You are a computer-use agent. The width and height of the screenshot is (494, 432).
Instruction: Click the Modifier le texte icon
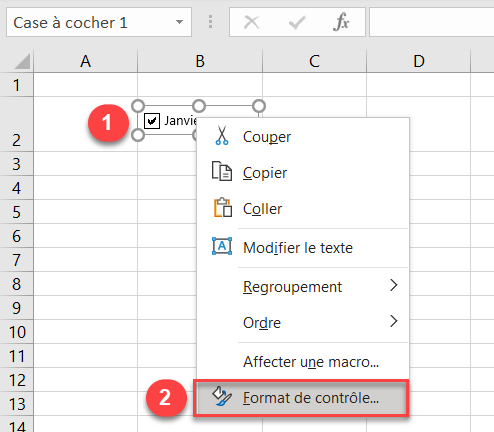[x=222, y=246]
